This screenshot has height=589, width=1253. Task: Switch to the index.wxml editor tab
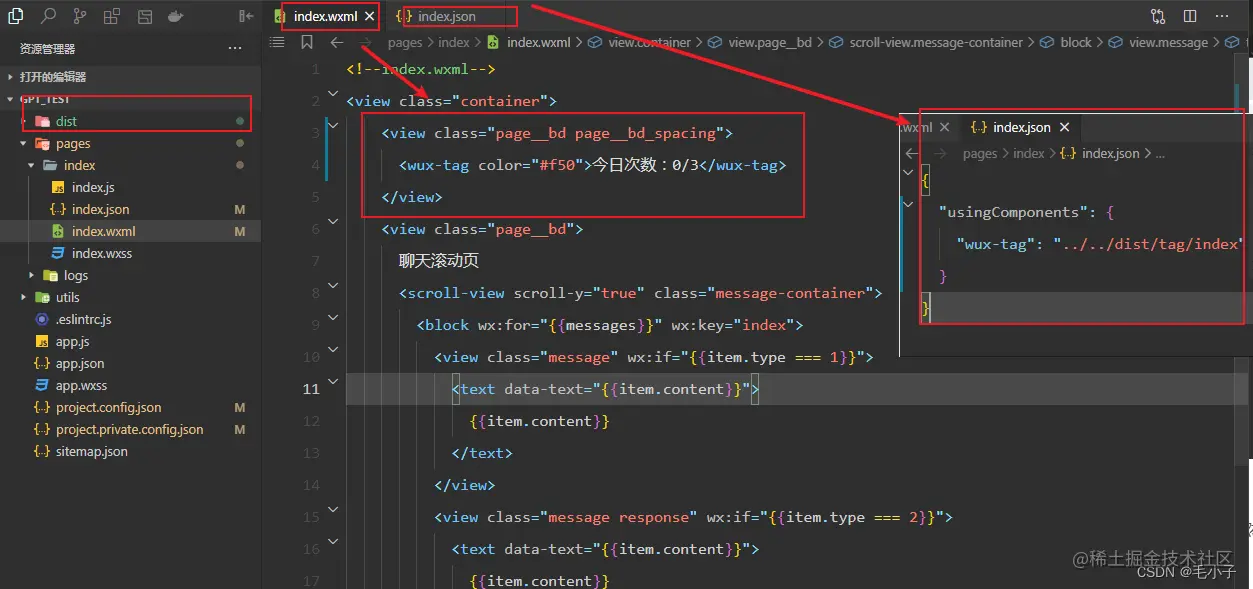pos(325,16)
